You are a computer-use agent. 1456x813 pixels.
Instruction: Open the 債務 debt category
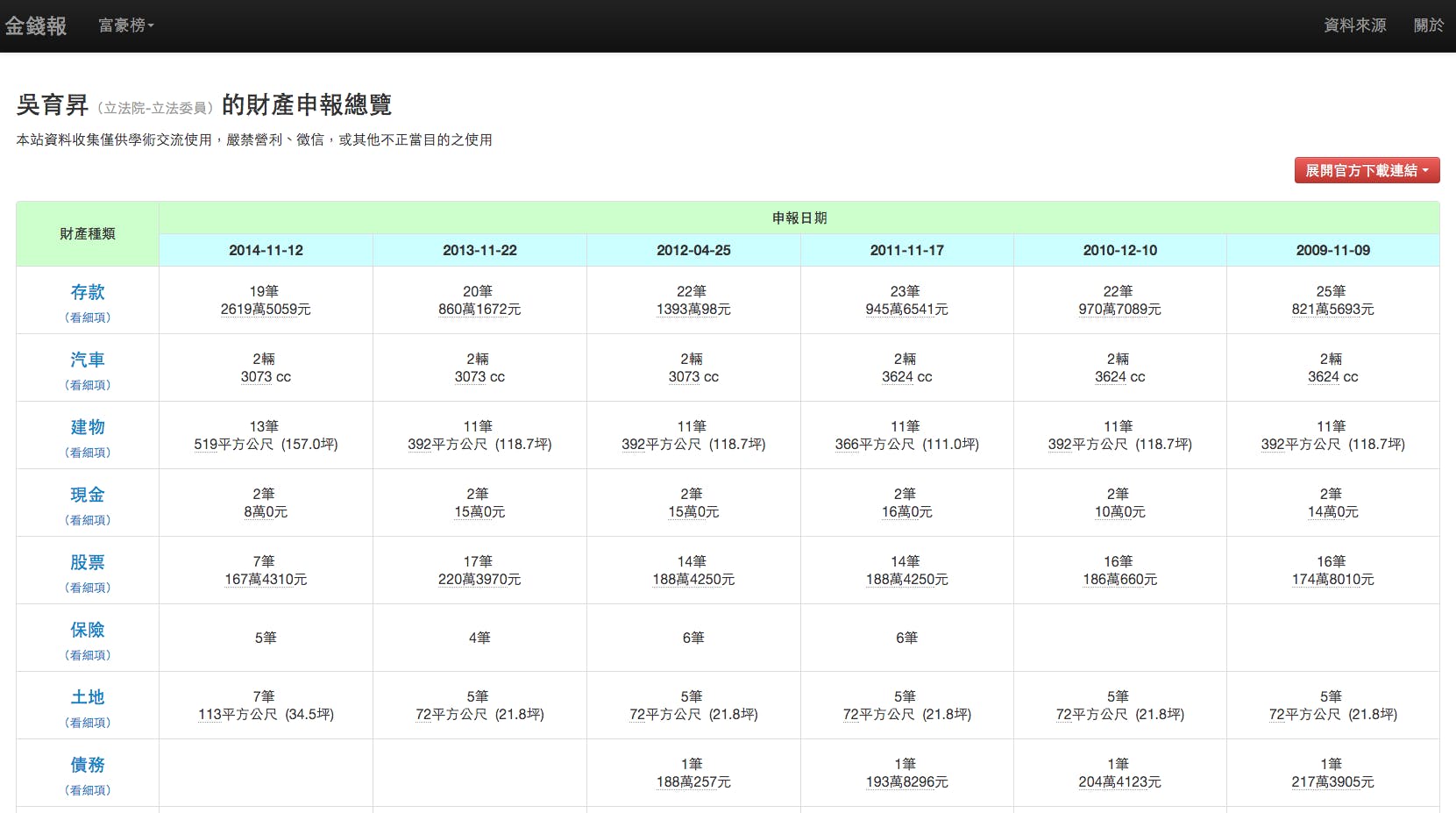[87, 765]
